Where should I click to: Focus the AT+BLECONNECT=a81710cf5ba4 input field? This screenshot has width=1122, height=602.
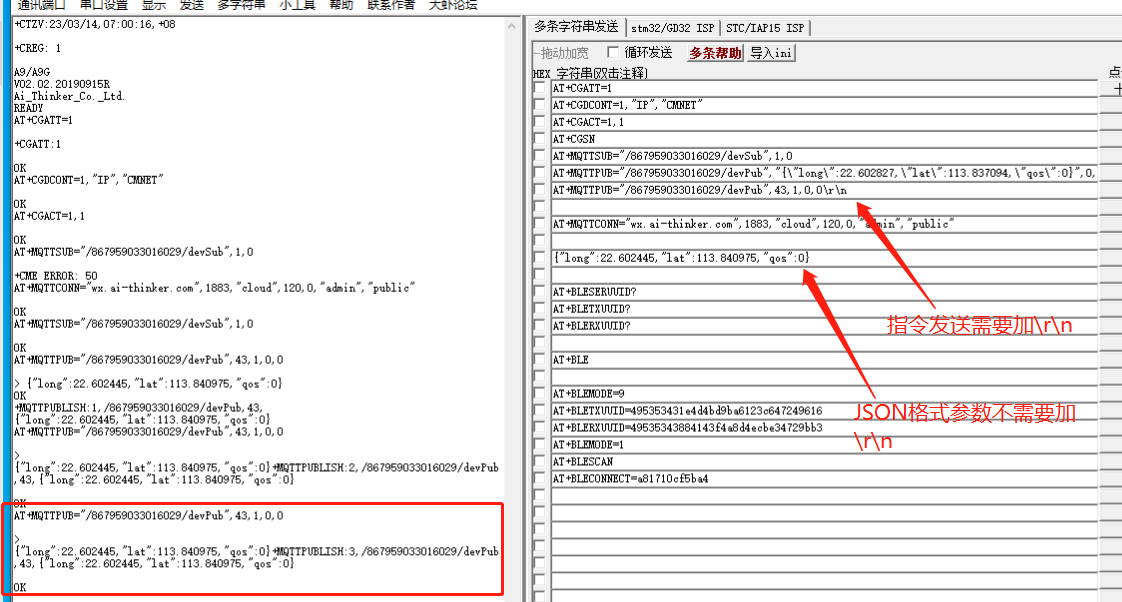[x=824, y=479]
